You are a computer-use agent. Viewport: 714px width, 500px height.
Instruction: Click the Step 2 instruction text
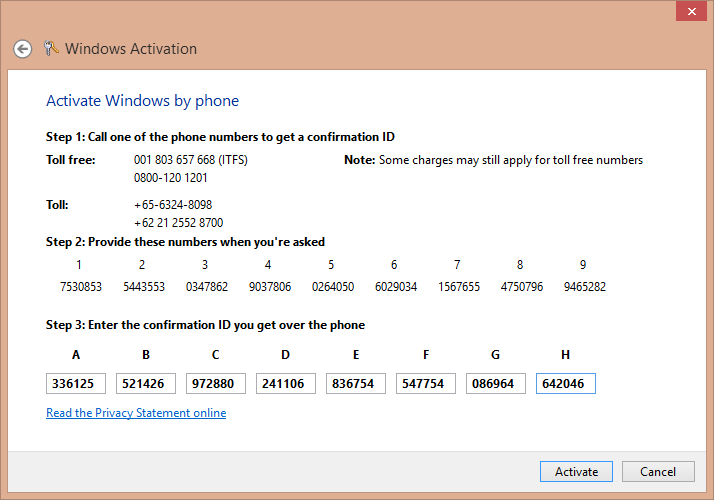(185, 242)
